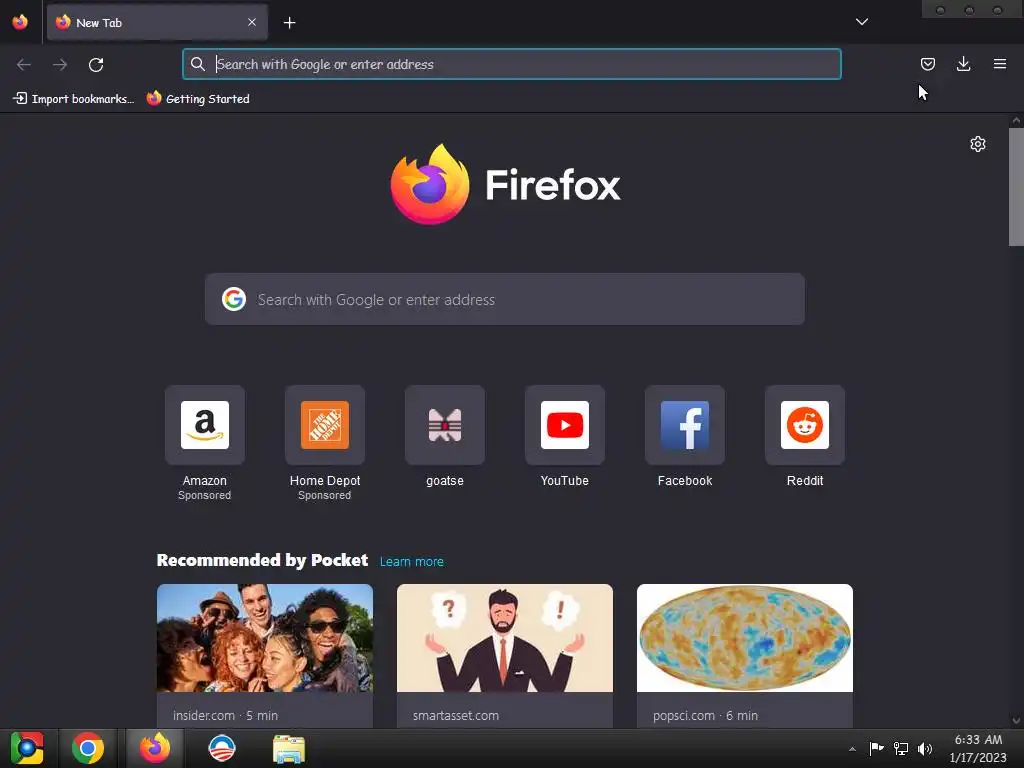Click the taskbar clock 6:33 AM
This screenshot has width=1024, height=768.
coord(978,748)
